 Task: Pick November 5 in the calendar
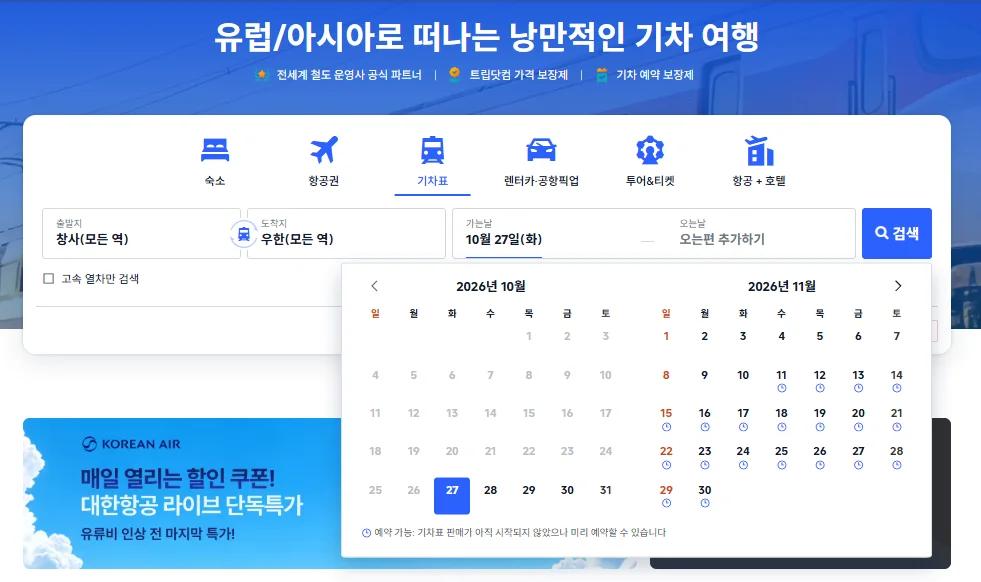click(x=820, y=337)
